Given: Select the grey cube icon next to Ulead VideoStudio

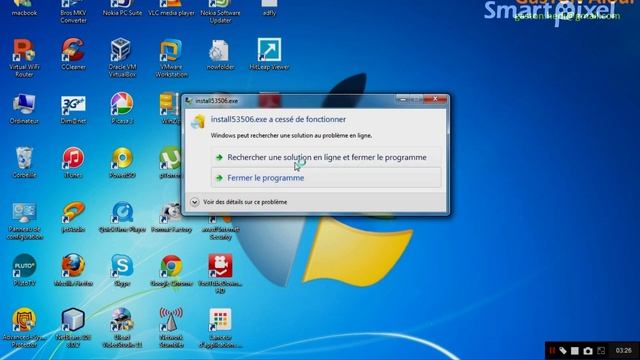Looking at the screenshot, I should (73, 328).
